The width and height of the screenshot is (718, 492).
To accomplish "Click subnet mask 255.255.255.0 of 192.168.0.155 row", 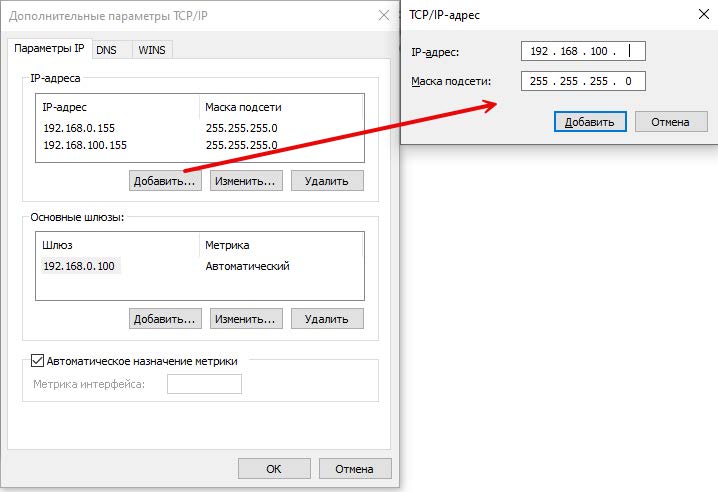I will 242,128.
